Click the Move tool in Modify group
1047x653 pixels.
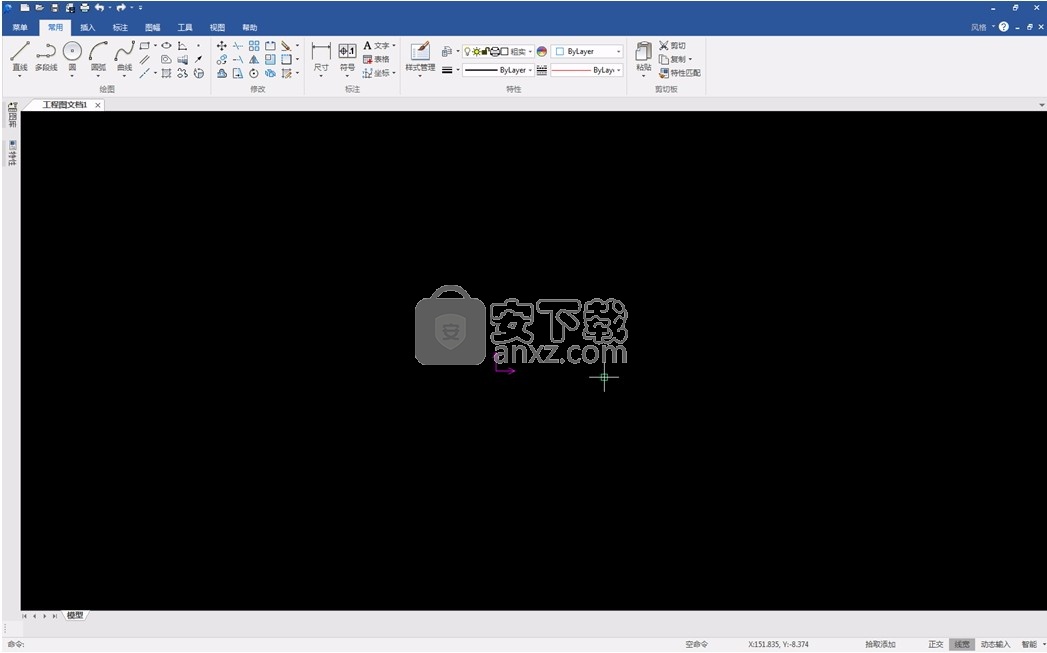[x=222, y=45]
